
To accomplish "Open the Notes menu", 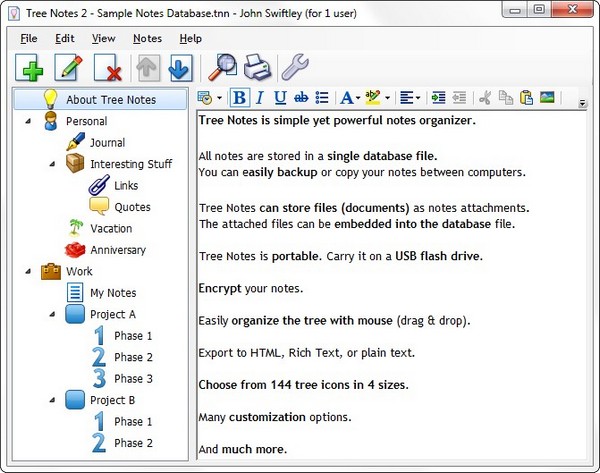I will tap(147, 38).
